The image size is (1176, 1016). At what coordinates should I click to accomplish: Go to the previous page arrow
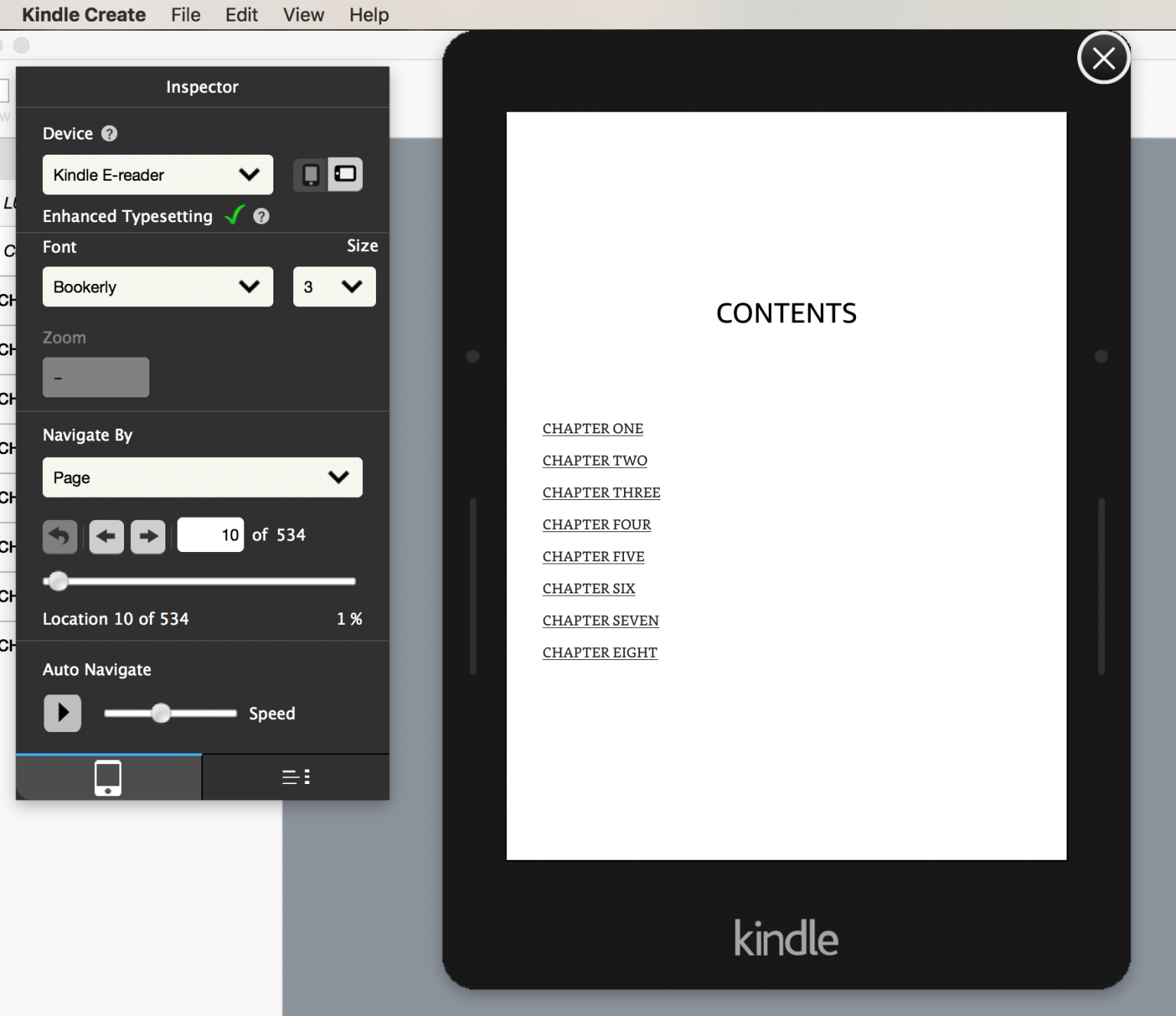[x=106, y=537]
